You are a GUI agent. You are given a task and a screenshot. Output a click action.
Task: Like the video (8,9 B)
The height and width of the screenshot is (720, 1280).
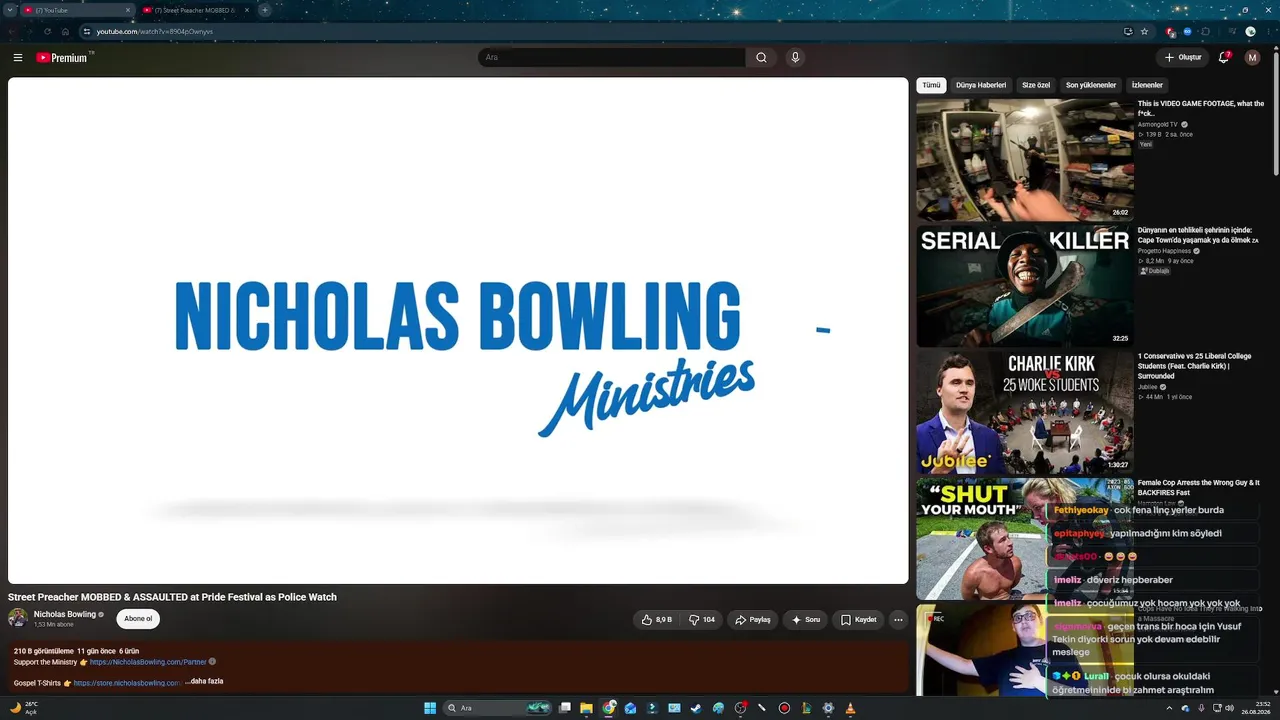point(656,620)
